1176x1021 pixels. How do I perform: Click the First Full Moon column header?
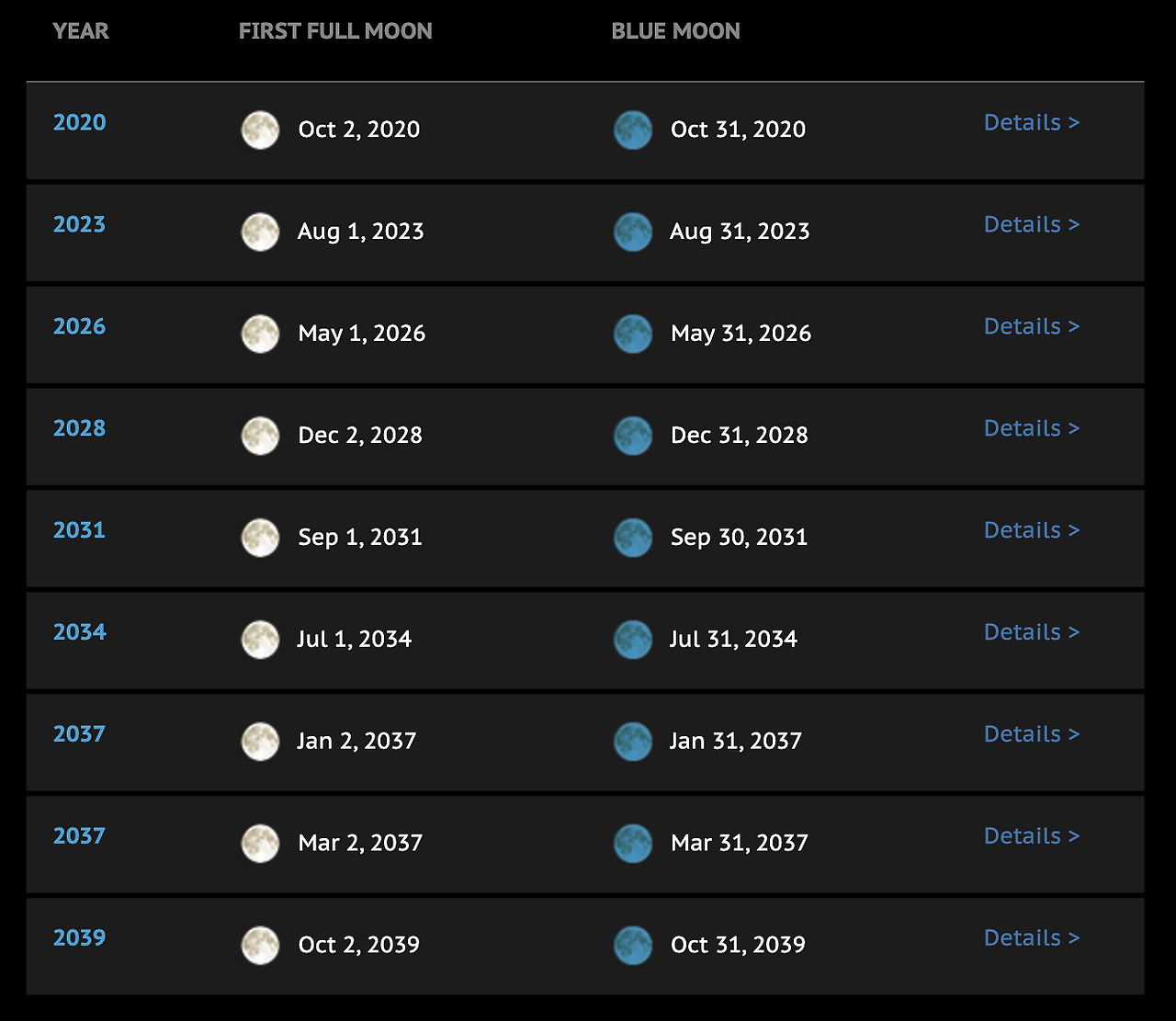(x=335, y=31)
